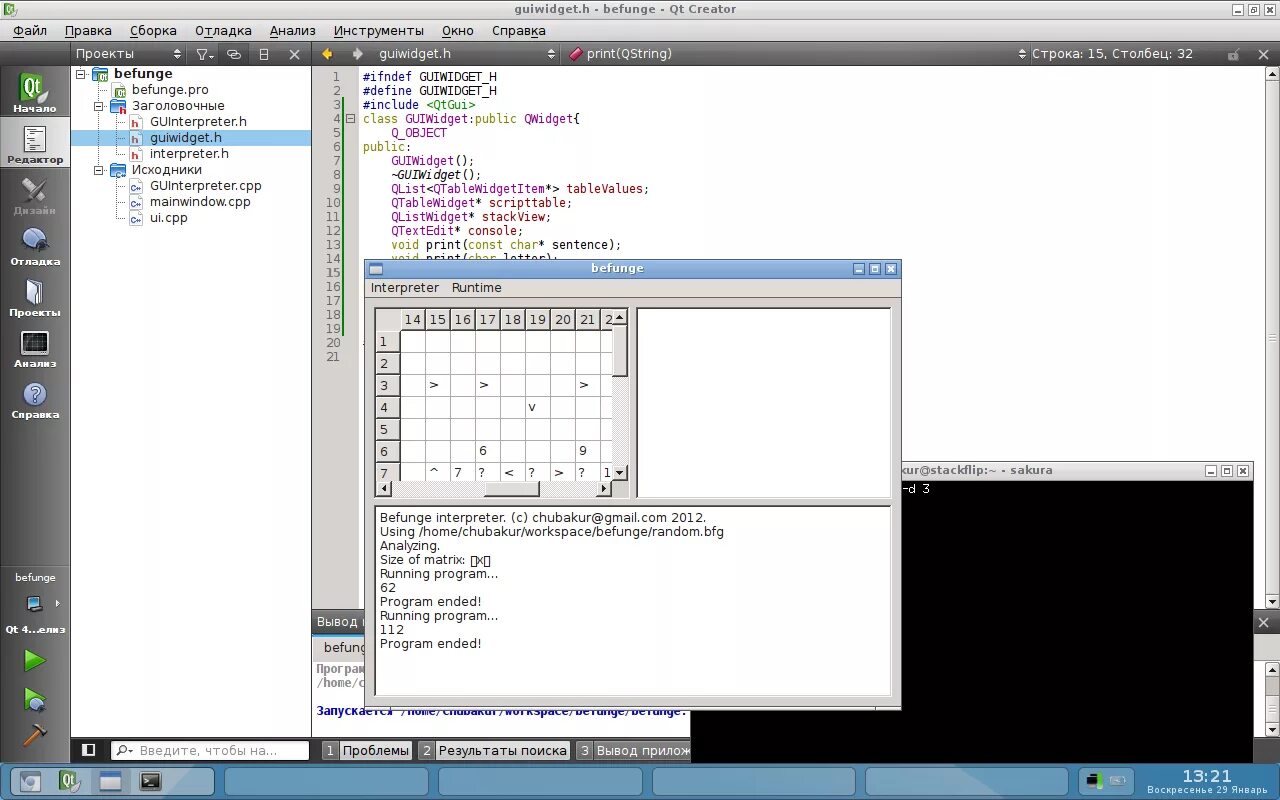Image resolution: width=1280 pixels, height=800 pixels.
Task: Build project with the hammer icon
Action: pos(35,735)
